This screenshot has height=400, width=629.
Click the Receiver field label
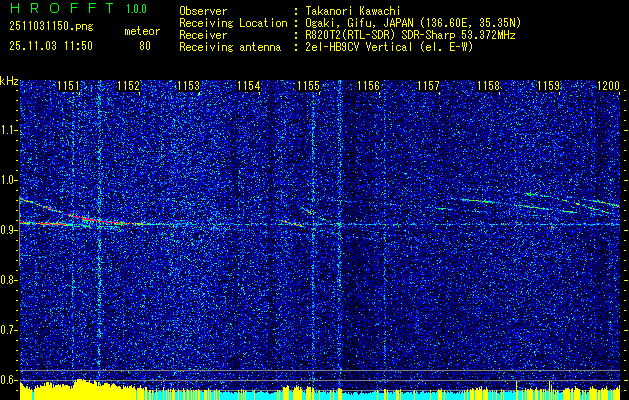click(x=203, y=35)
